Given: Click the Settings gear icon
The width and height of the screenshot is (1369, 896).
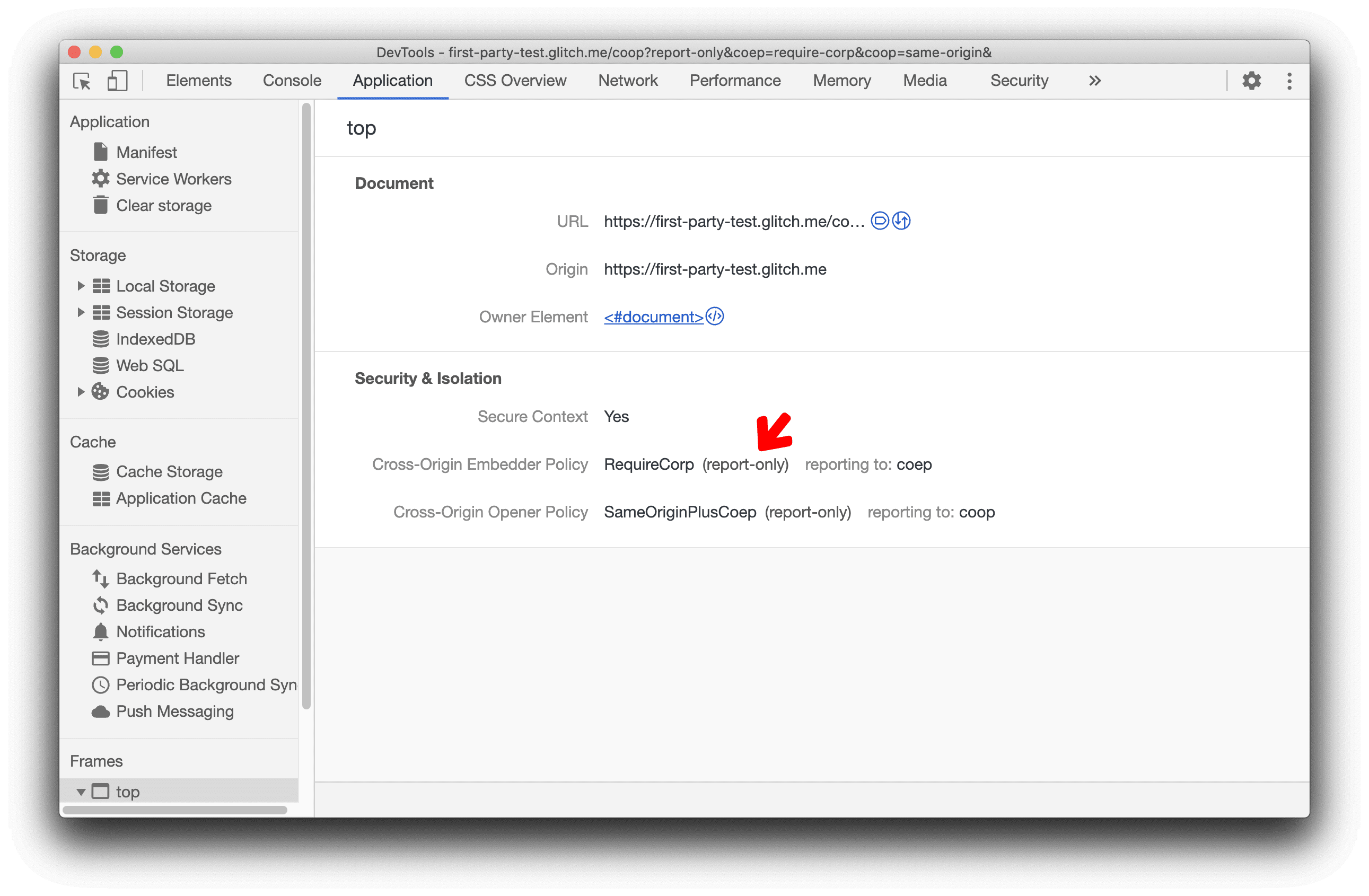Looking at the screenshot, I should tap(1252, 80).
